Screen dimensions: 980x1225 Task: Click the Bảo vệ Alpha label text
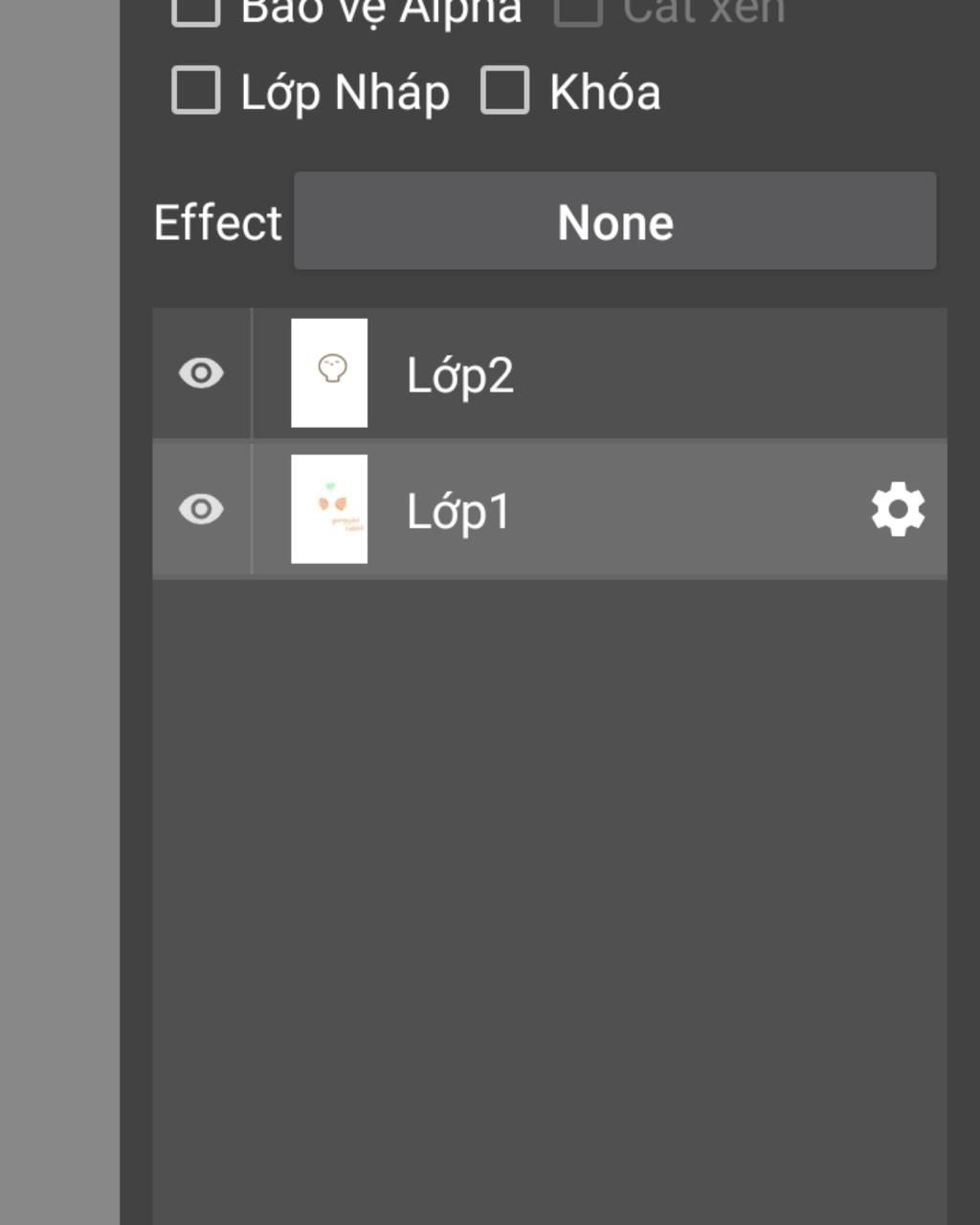(381, 11)
